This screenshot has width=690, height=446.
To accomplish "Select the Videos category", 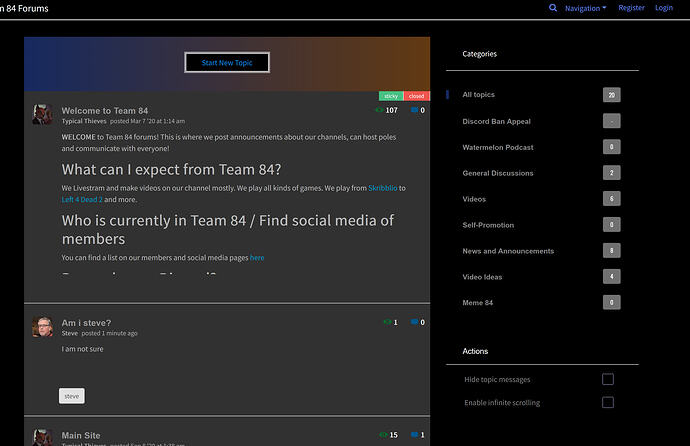I will [x=474, y=199].
